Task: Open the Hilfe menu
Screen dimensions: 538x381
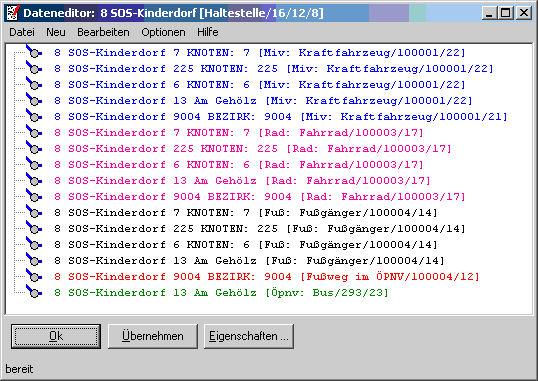Action: (208, 32)
